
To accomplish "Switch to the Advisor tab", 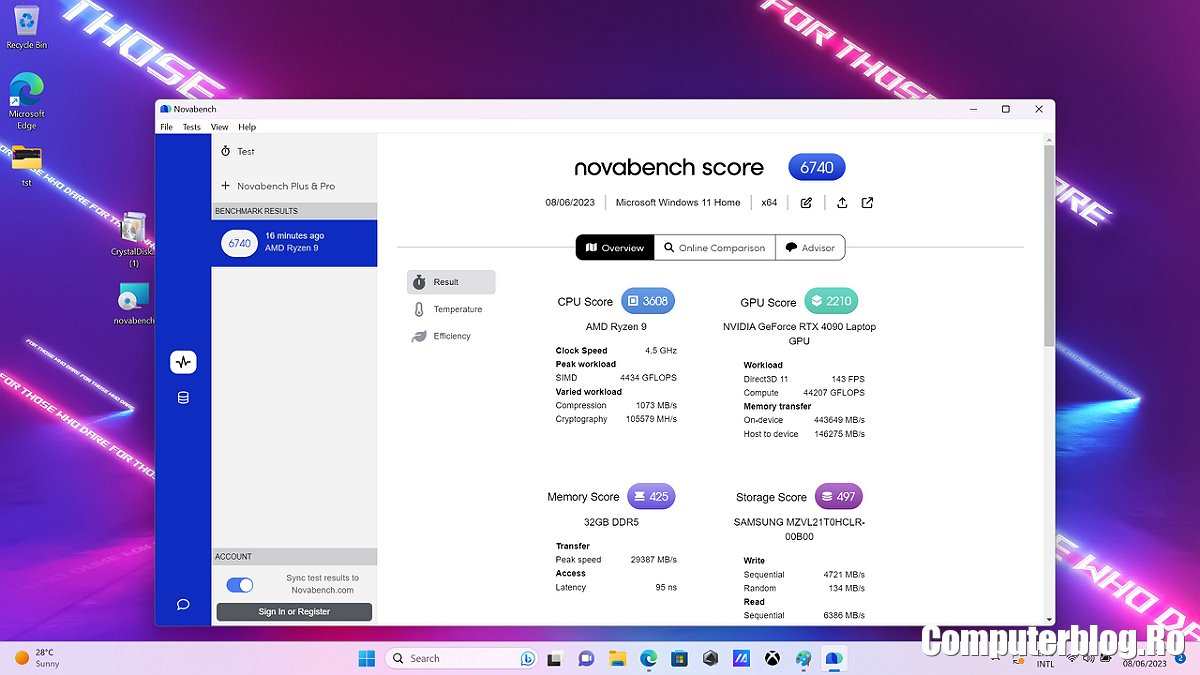I will [x=810, y=248].
